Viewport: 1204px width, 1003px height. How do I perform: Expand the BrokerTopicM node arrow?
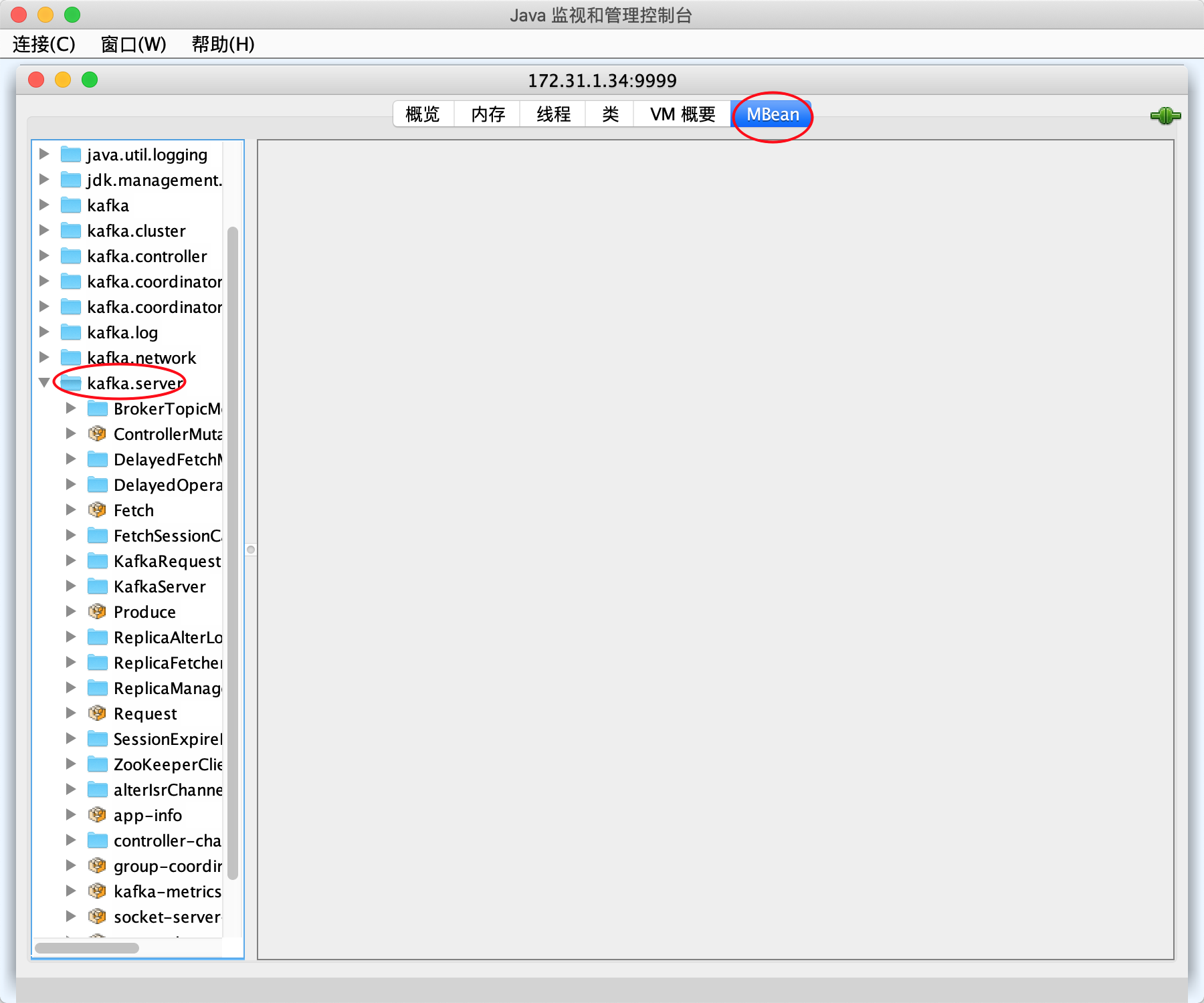click(71, 408)
